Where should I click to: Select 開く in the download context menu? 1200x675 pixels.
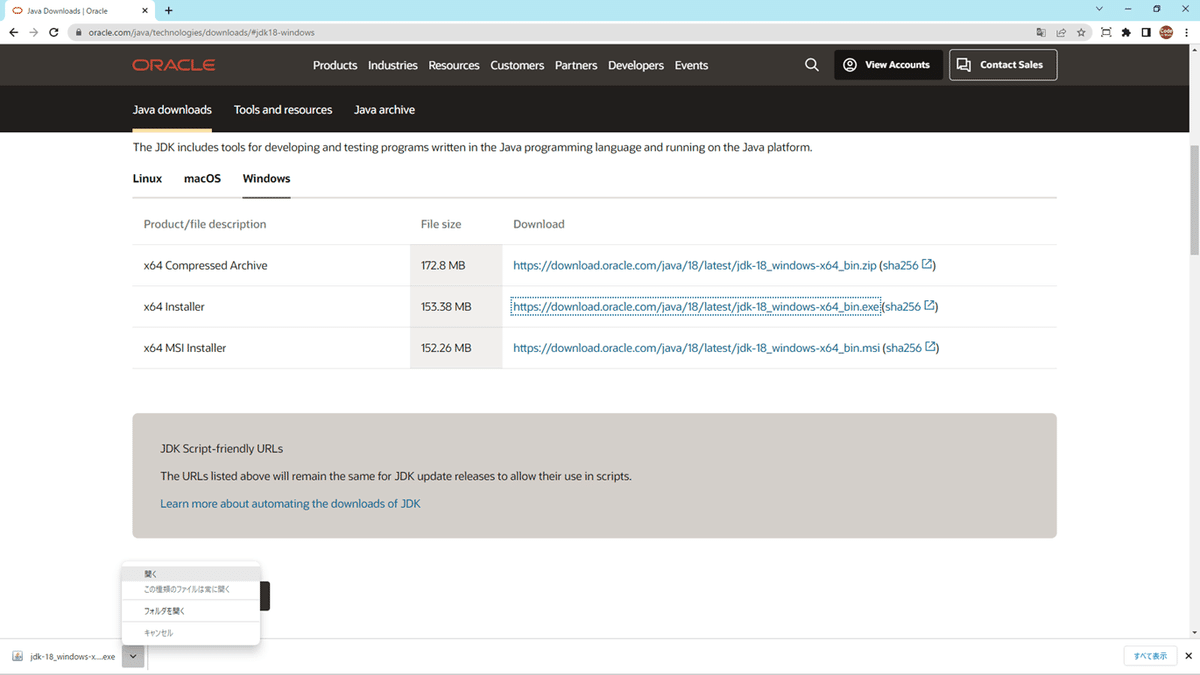pos(190,574)
